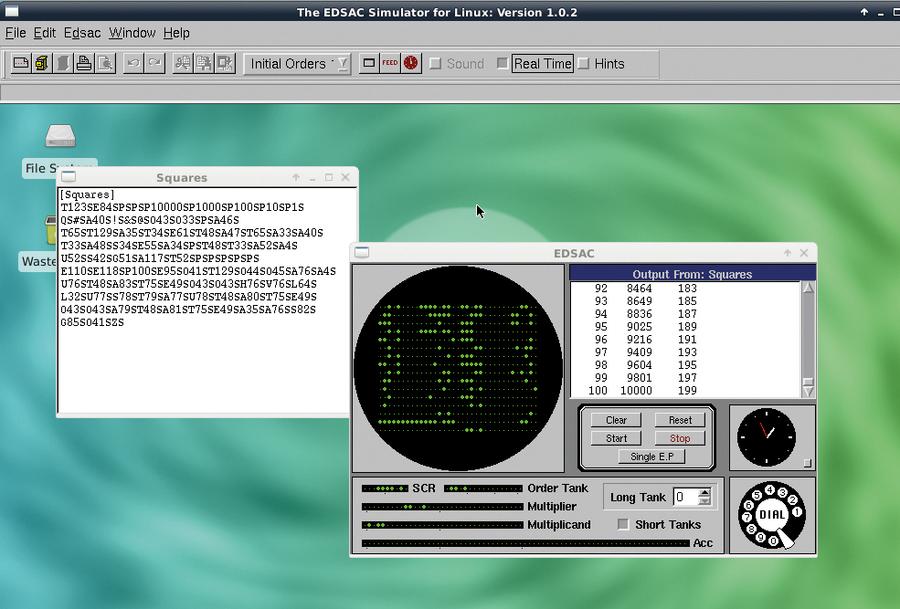Click the SCR register display bar
The width and height of the screenshot is (900, 609).
tap(385, 488)
